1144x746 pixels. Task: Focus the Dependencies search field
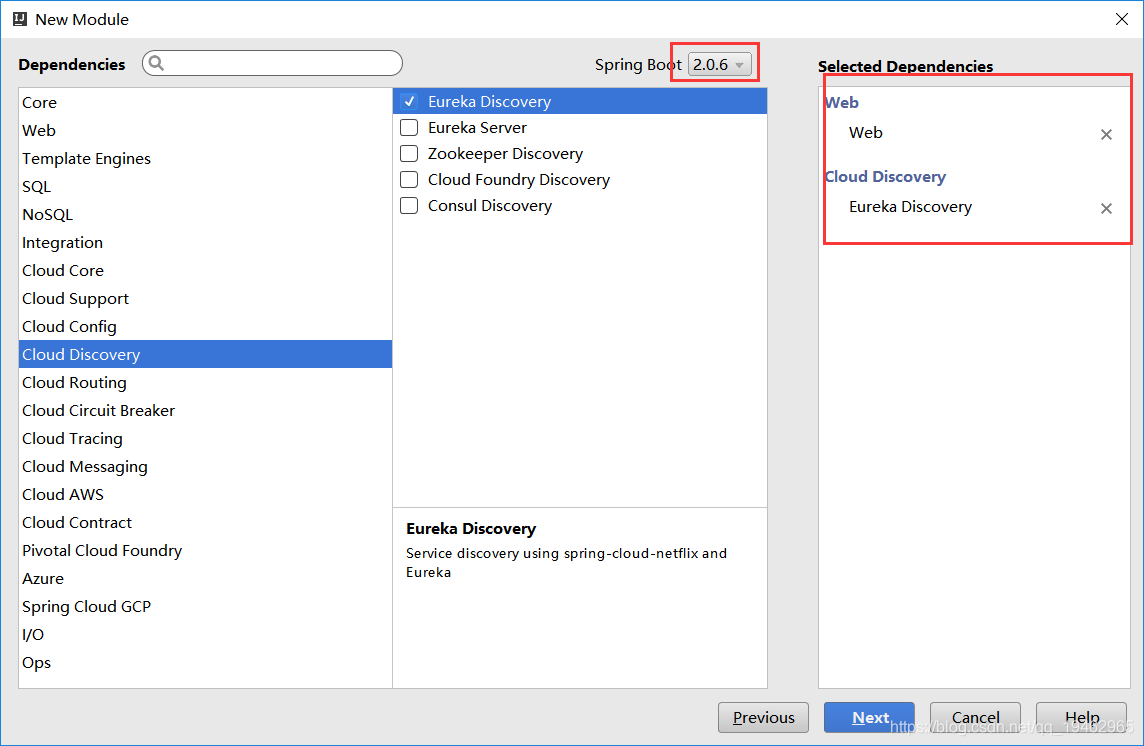tap(272, 64)
